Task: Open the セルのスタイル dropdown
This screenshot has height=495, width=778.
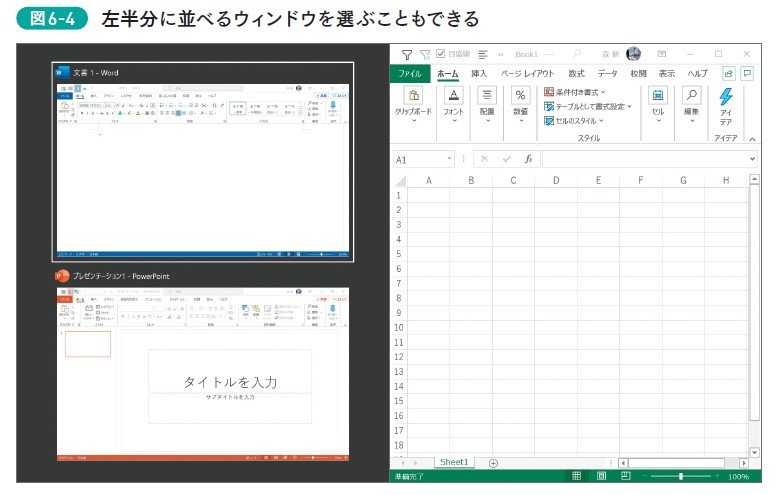Action: click(574, 121)
